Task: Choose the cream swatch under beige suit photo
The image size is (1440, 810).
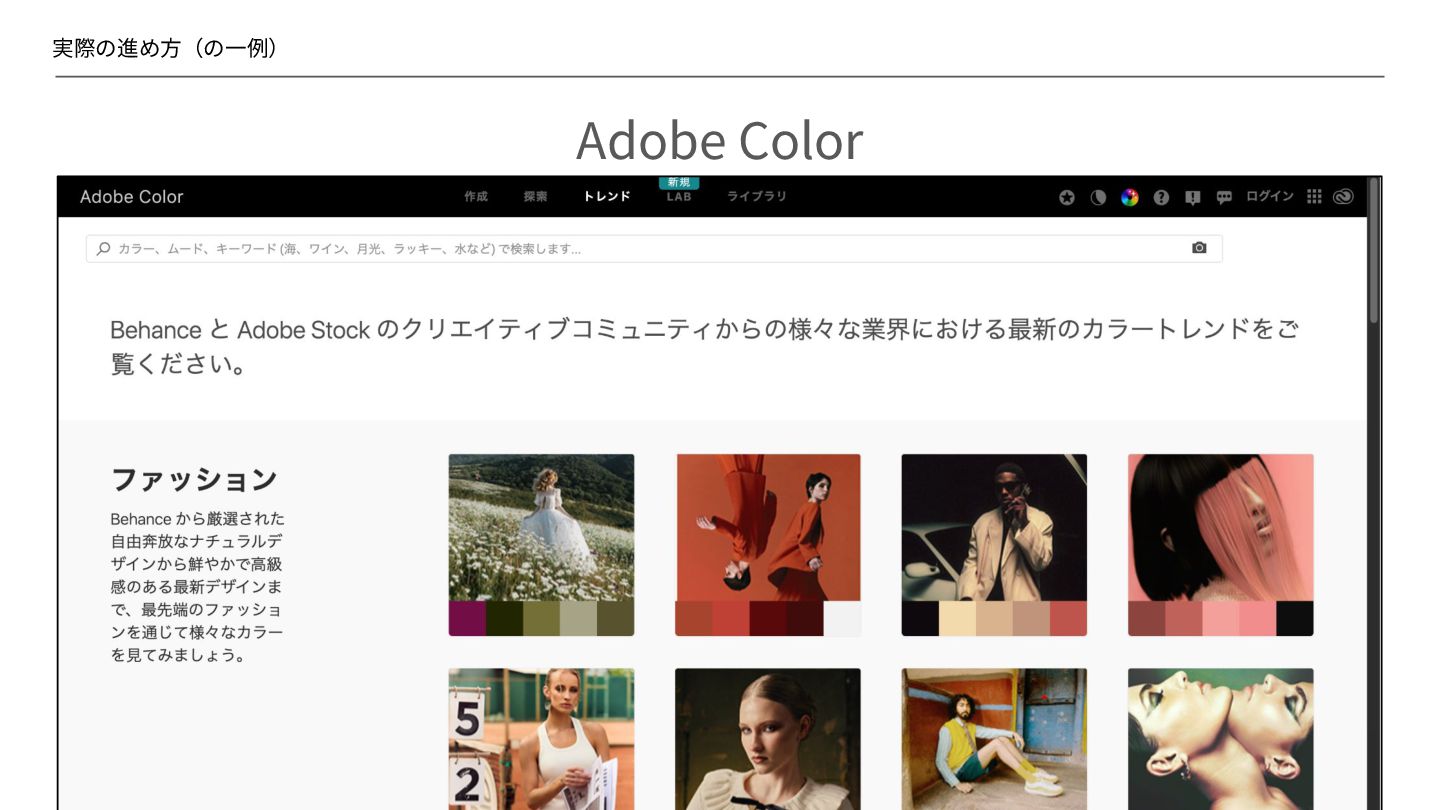Action: [957, 619]
